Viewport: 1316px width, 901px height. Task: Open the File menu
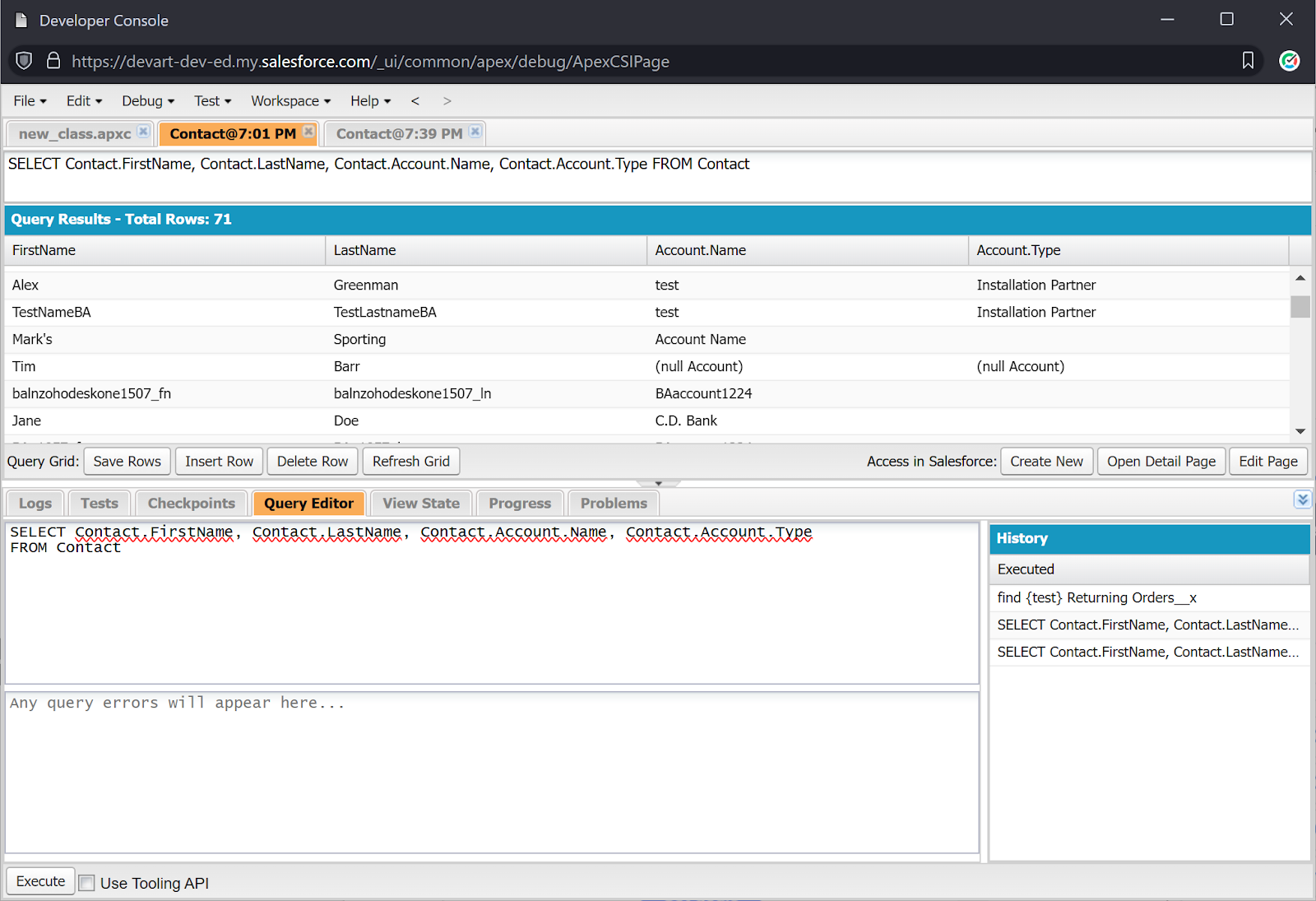[x=25, y=100]
